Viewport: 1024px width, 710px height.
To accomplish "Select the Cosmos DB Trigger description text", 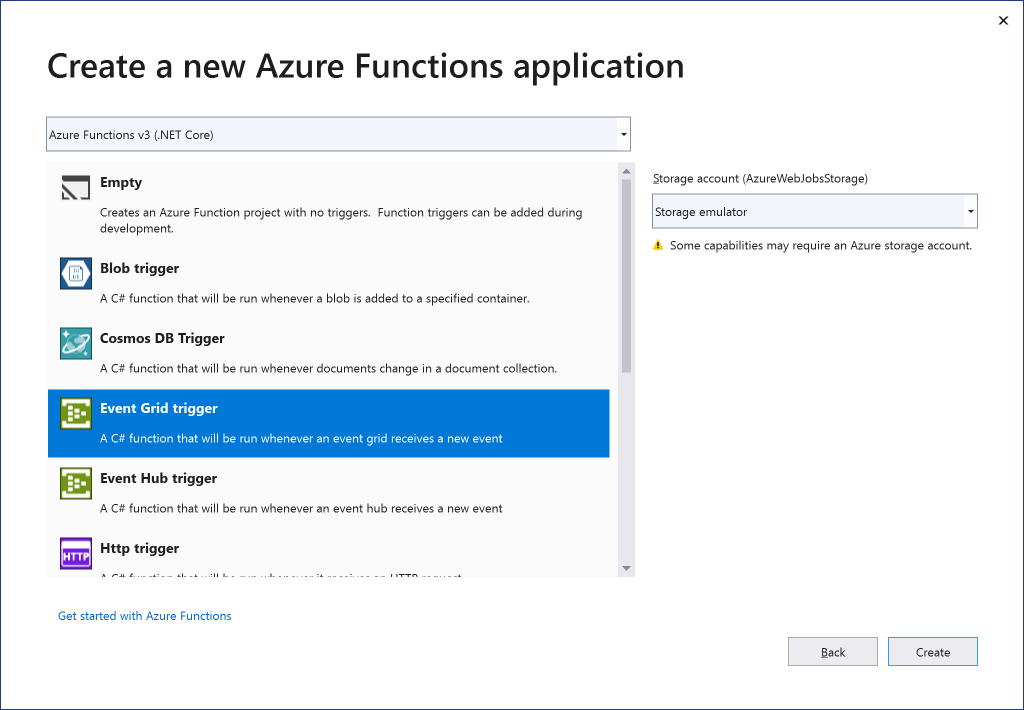I will tap(328, 368).
